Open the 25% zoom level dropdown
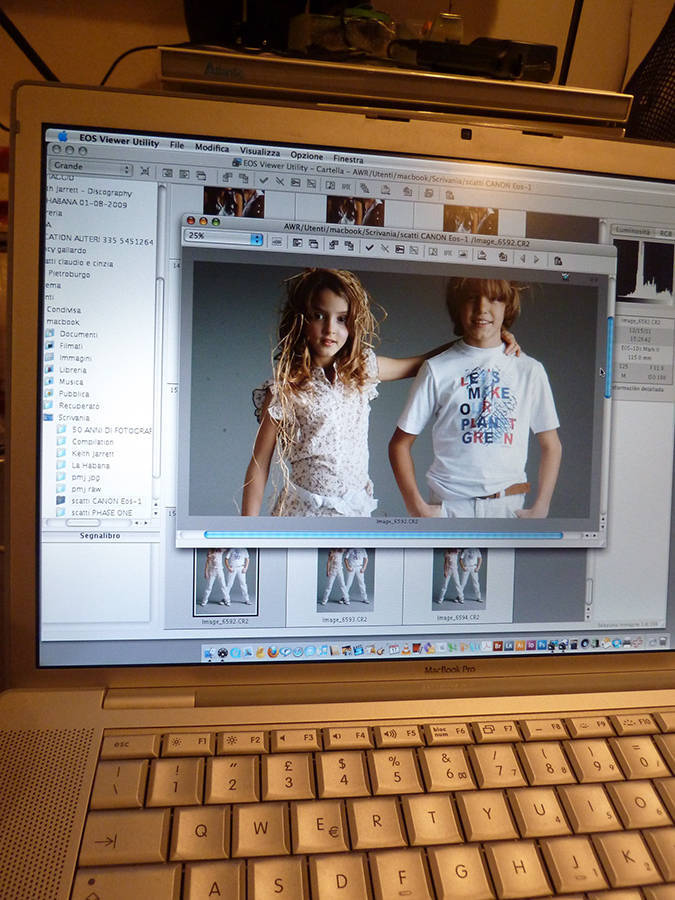 click(x=226, y=239)
